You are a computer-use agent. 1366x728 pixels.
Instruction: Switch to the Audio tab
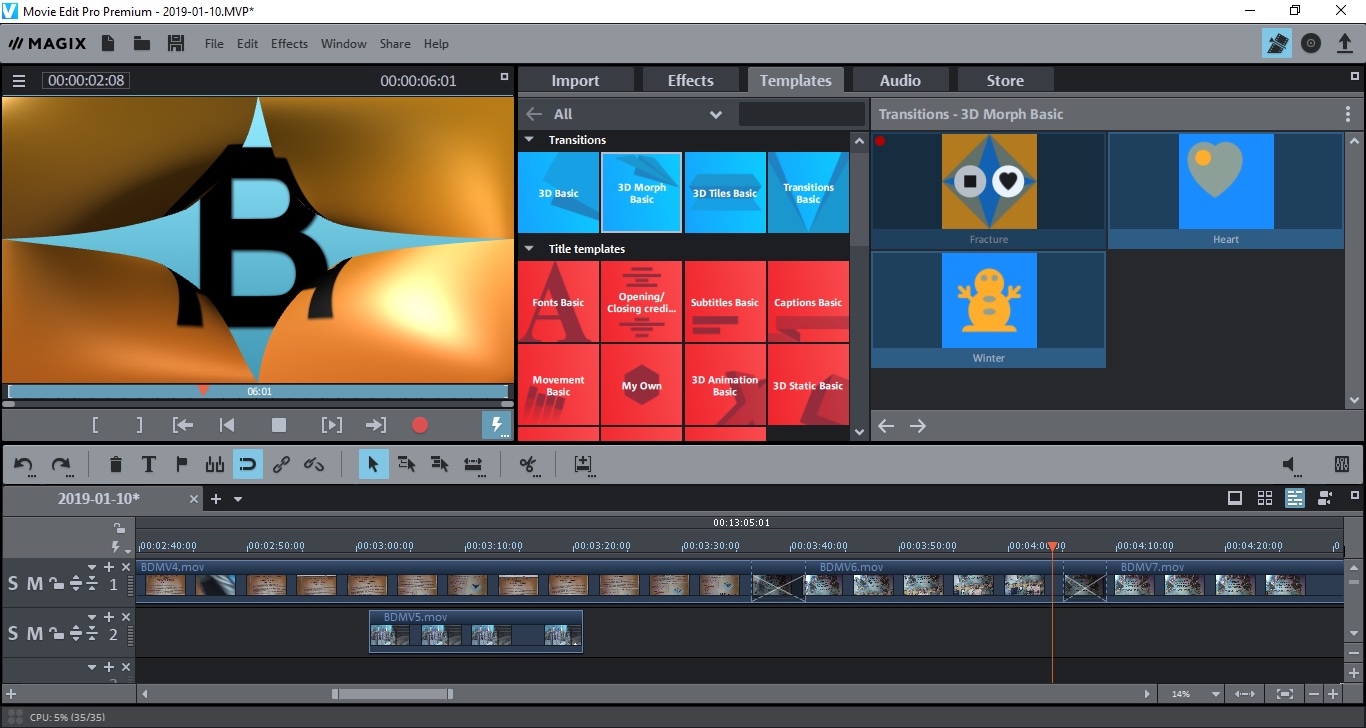pyautogui.click(x=900, y=80)
